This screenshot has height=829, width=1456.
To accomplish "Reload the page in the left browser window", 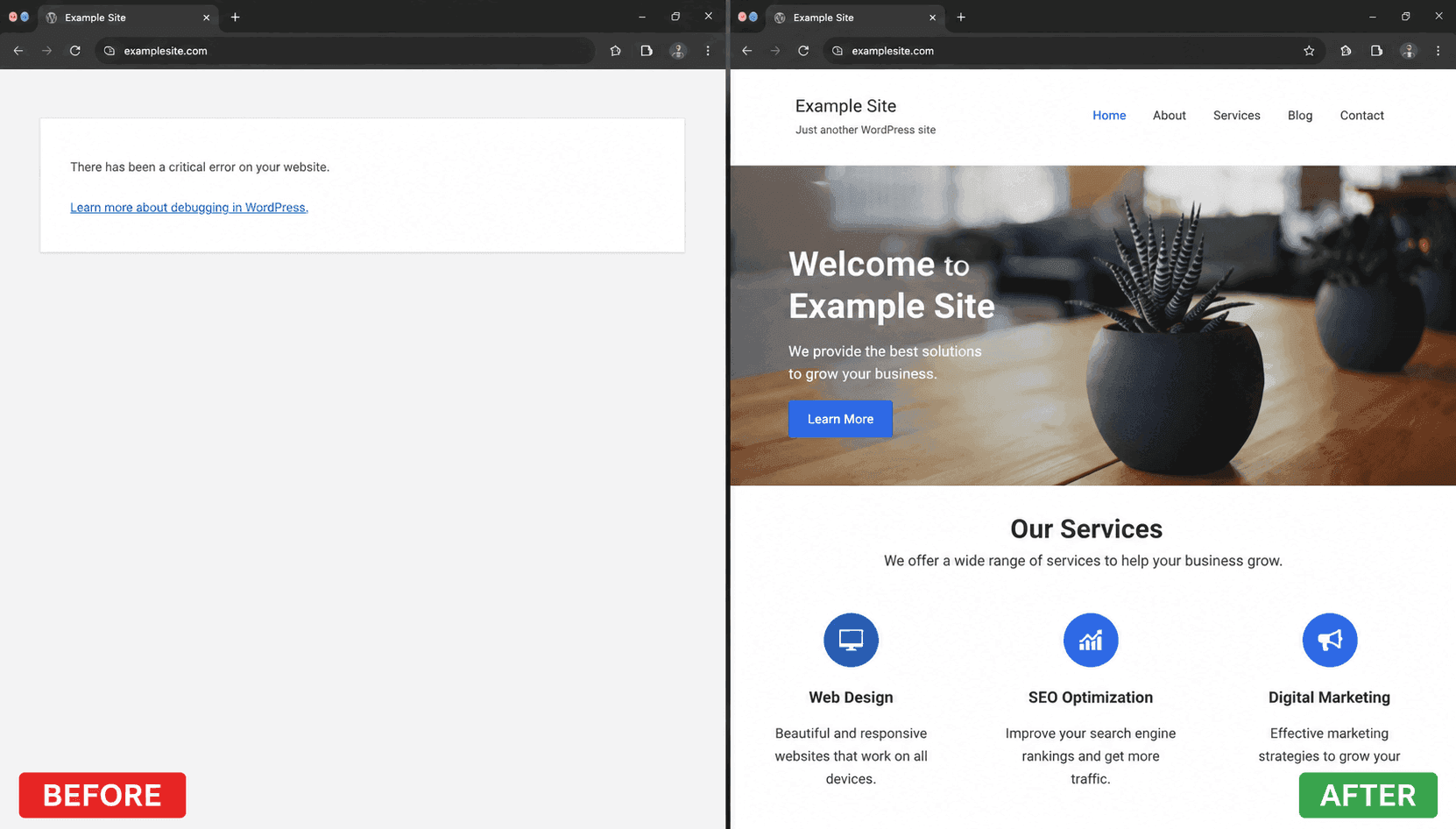I will (75, 51).
